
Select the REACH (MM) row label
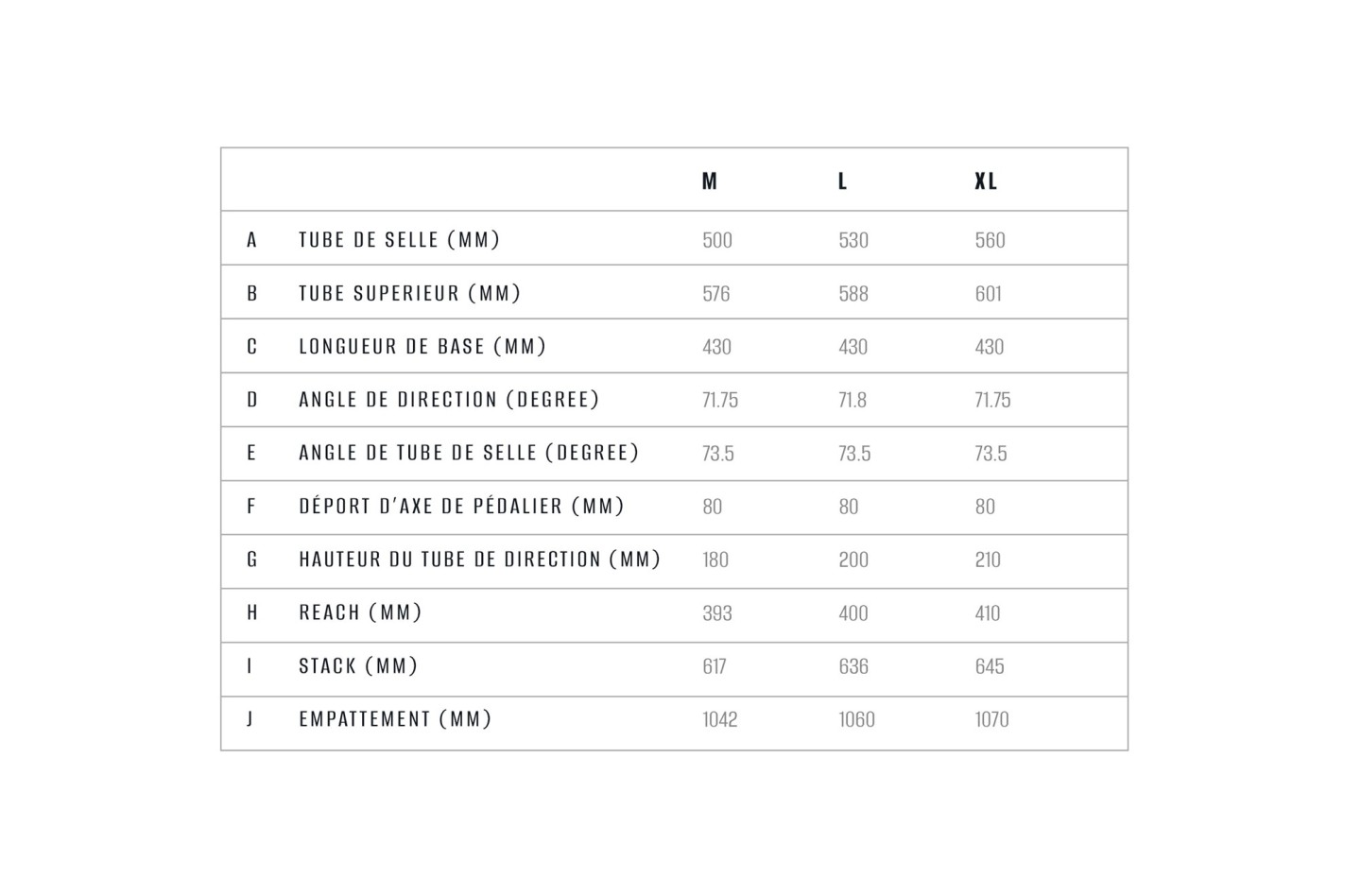[360, 613]
